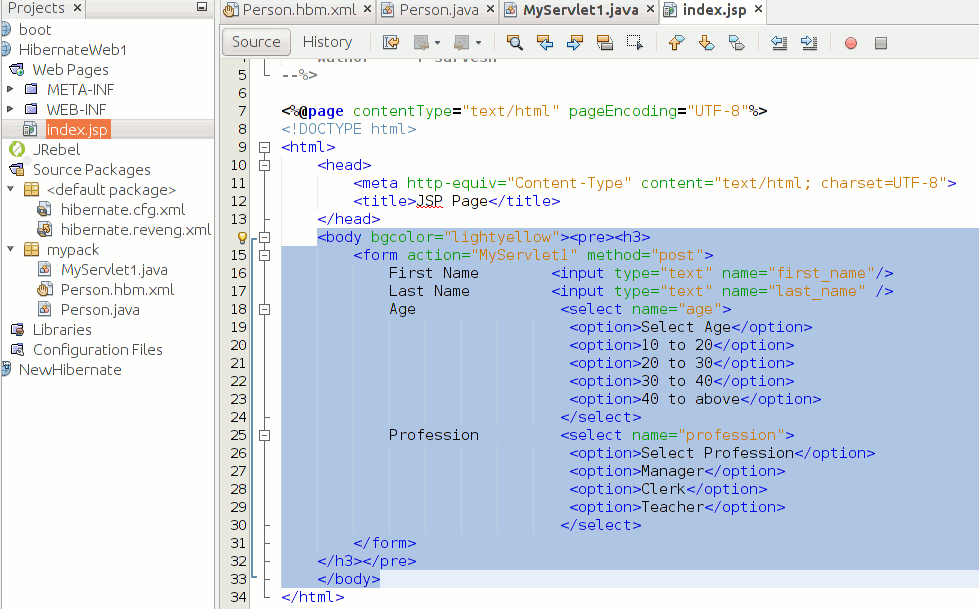The height and width of the screenshot is (609, 979).
Task: Click the Find Selection magnifier icon
Action: click(514, 42)
